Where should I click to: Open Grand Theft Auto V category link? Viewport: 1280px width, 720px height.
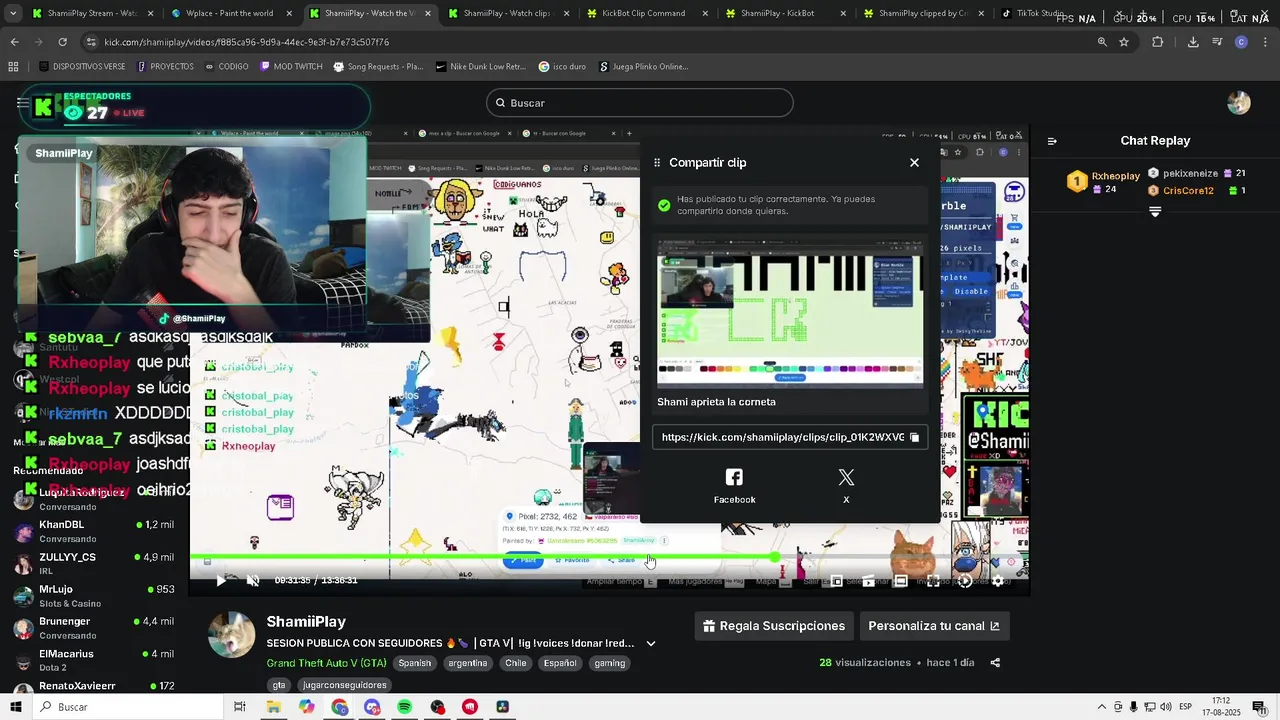coord(326,663)
